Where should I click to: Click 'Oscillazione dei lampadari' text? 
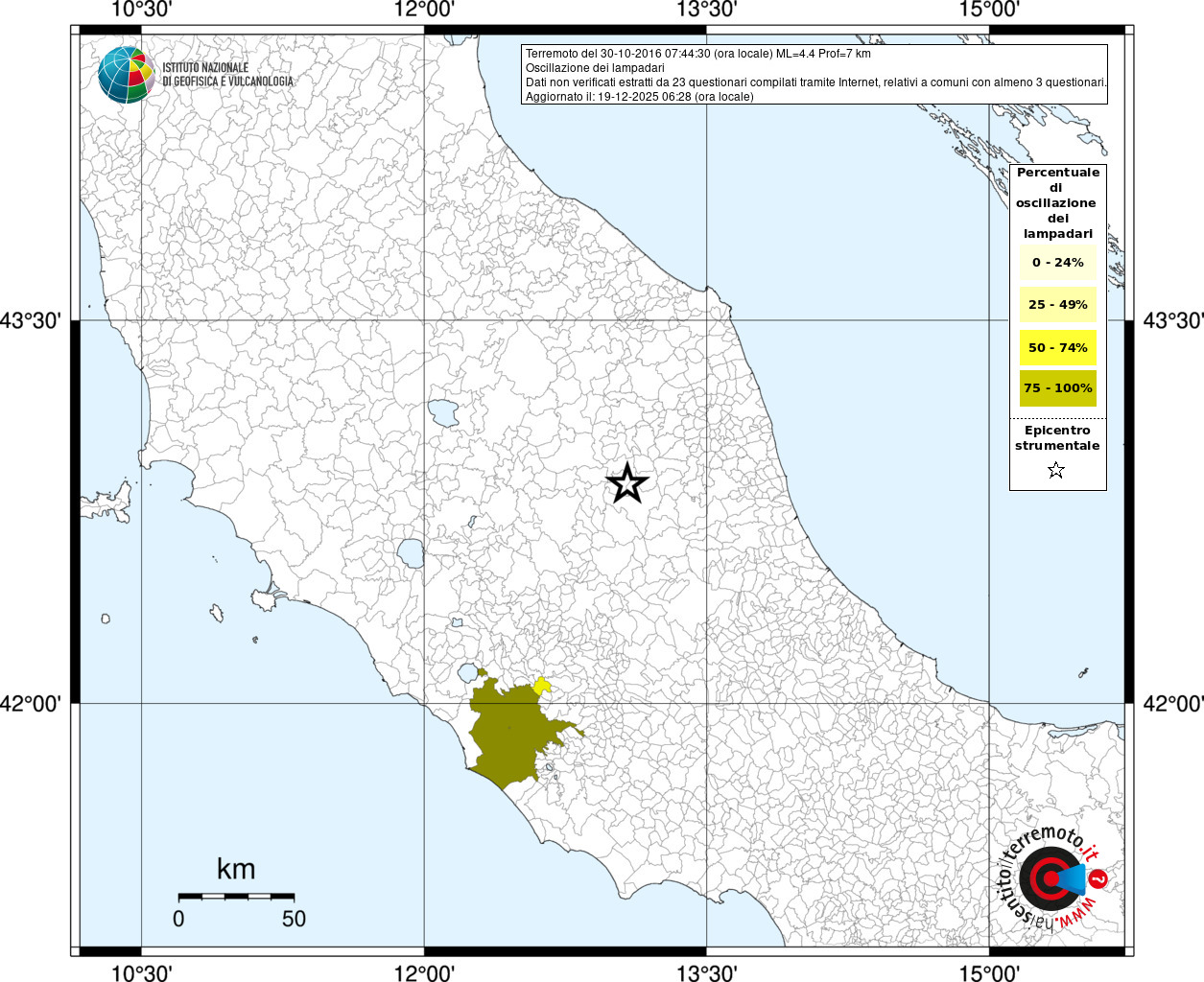[x=595, y=68]
